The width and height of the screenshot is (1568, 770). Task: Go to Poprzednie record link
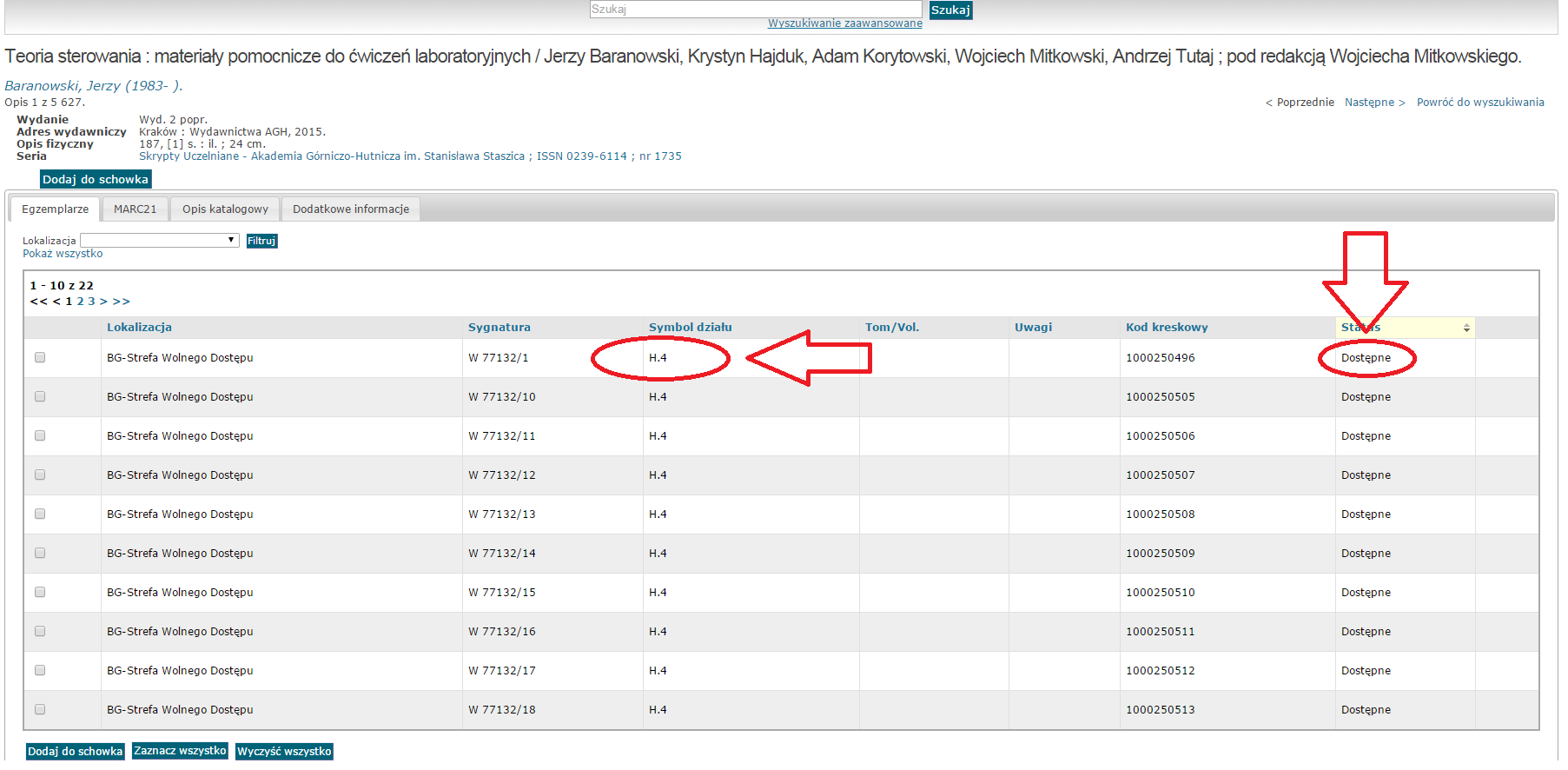(x=1300, y=103)
